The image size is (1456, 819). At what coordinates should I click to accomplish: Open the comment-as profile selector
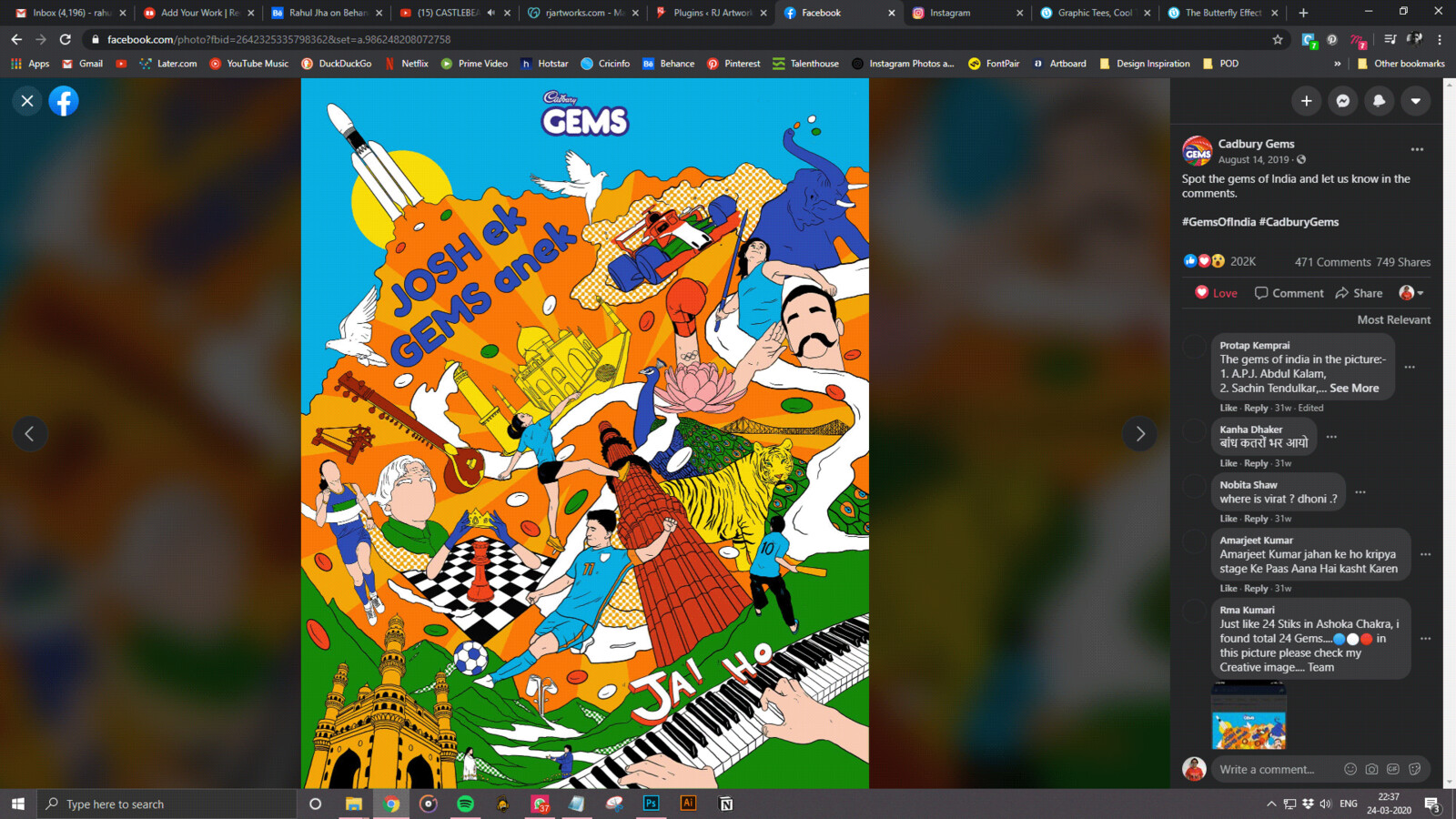1410,293
